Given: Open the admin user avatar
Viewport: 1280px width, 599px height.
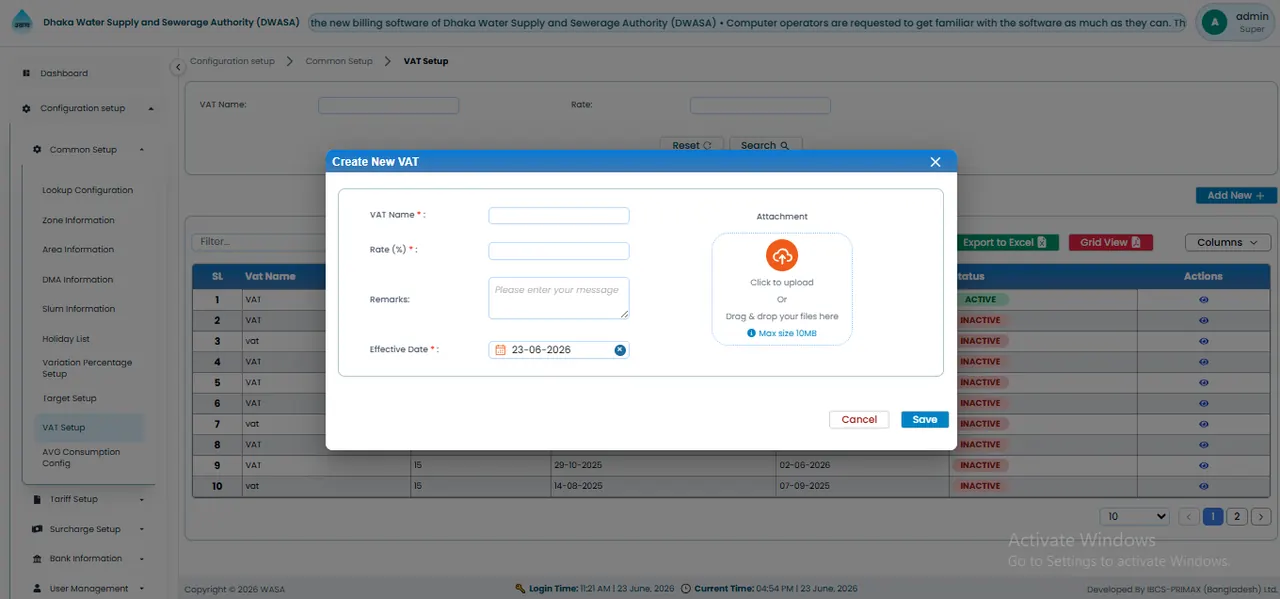Looking at the screenshot, I should pos(1214,22).
